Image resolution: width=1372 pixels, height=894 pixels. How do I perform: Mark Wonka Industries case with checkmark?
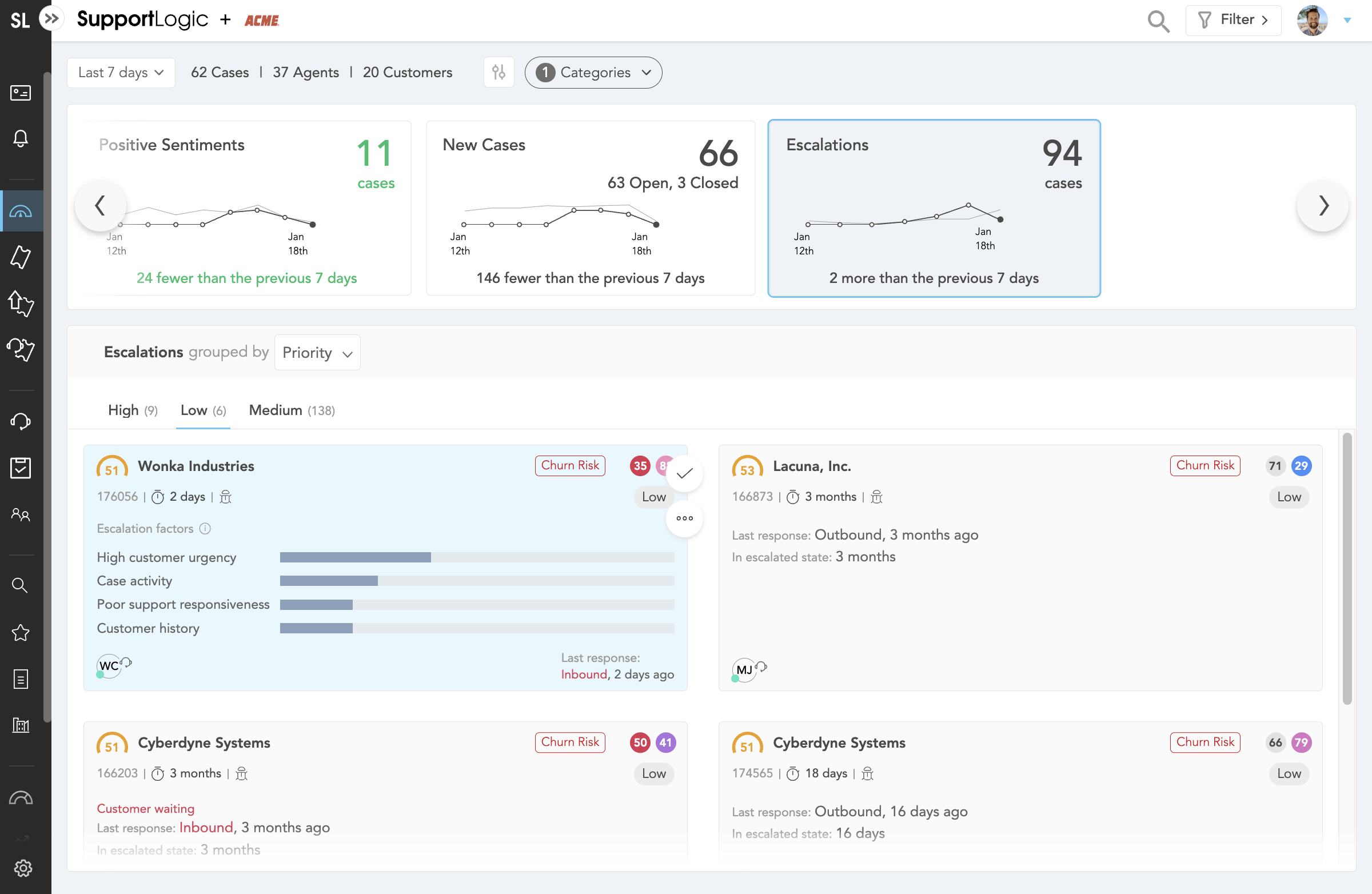[x=684, y=474]
